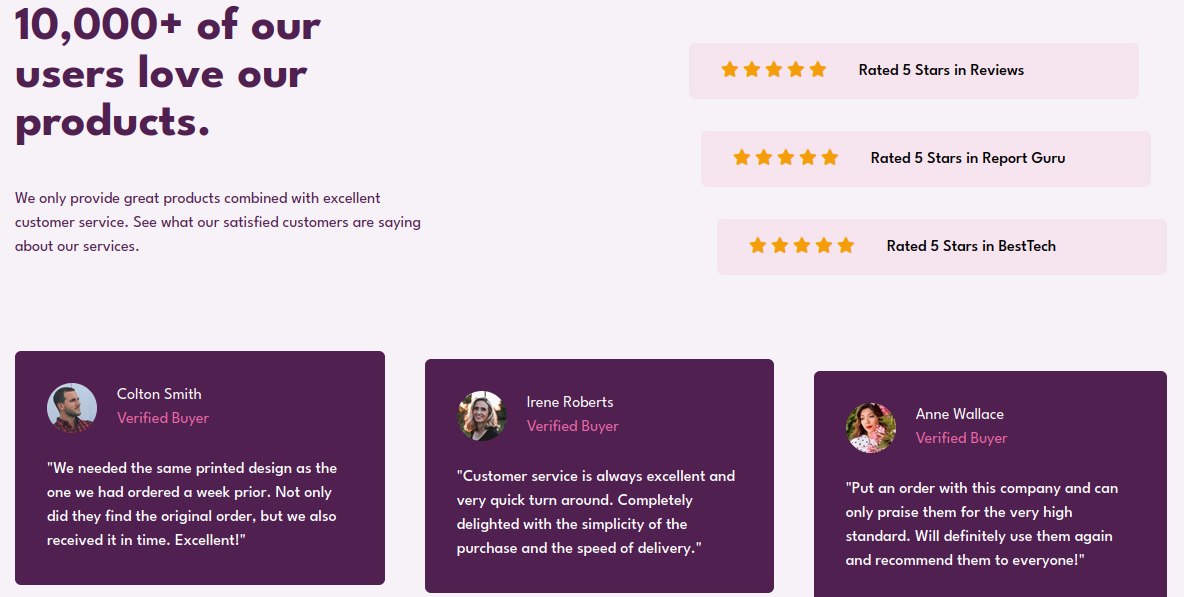Click the Irene Roberts reviewer name
Screen dimensions: 1184x597
click(x=570, y=402)
